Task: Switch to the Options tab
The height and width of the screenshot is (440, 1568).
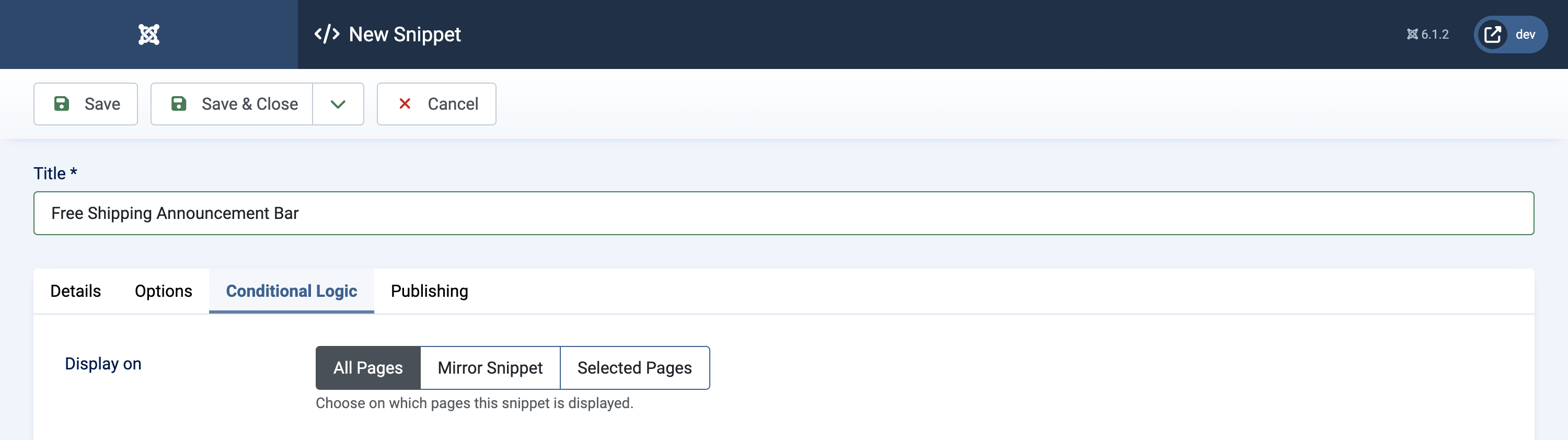Action: click(163, 291)
